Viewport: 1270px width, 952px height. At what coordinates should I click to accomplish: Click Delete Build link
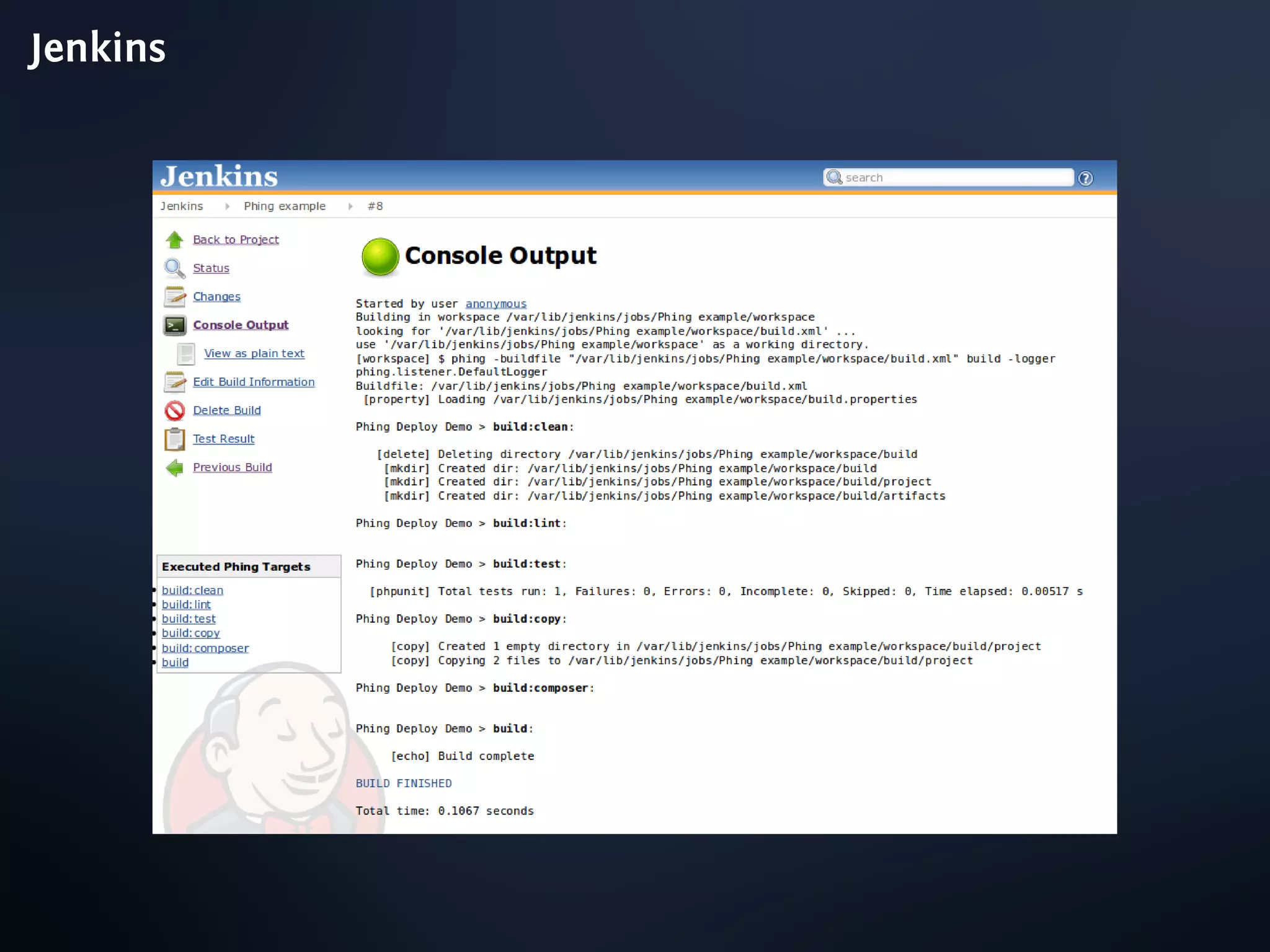click(x=227, y=411)
